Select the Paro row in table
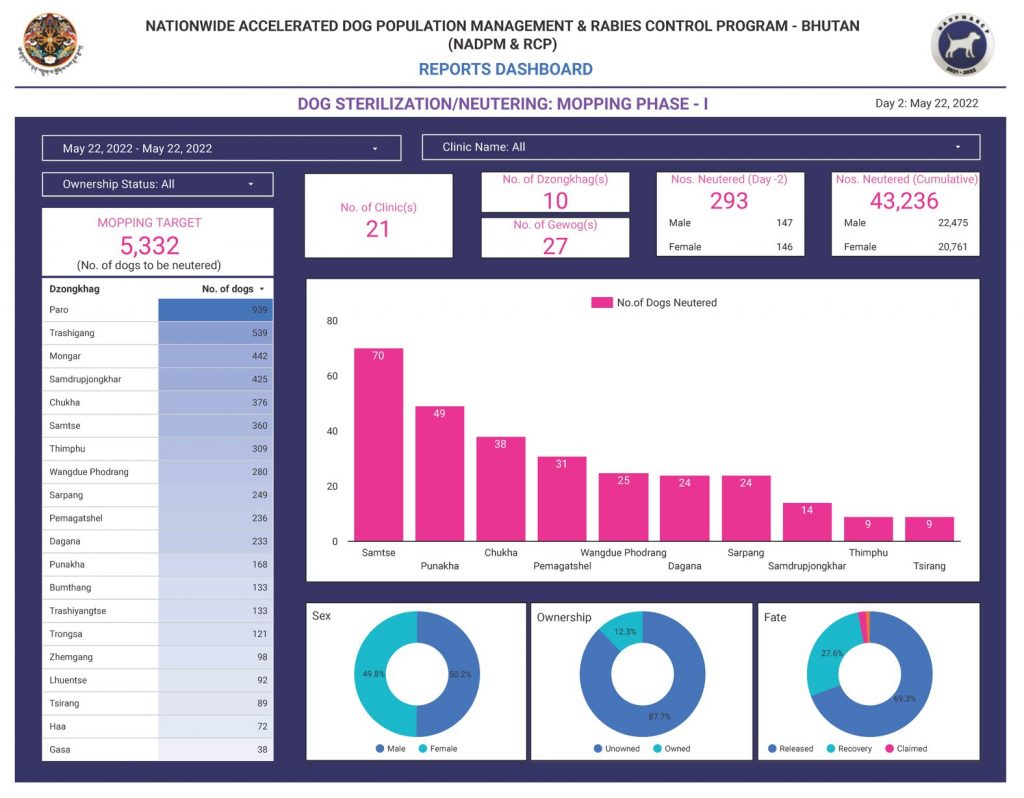 tap(157, 310)
